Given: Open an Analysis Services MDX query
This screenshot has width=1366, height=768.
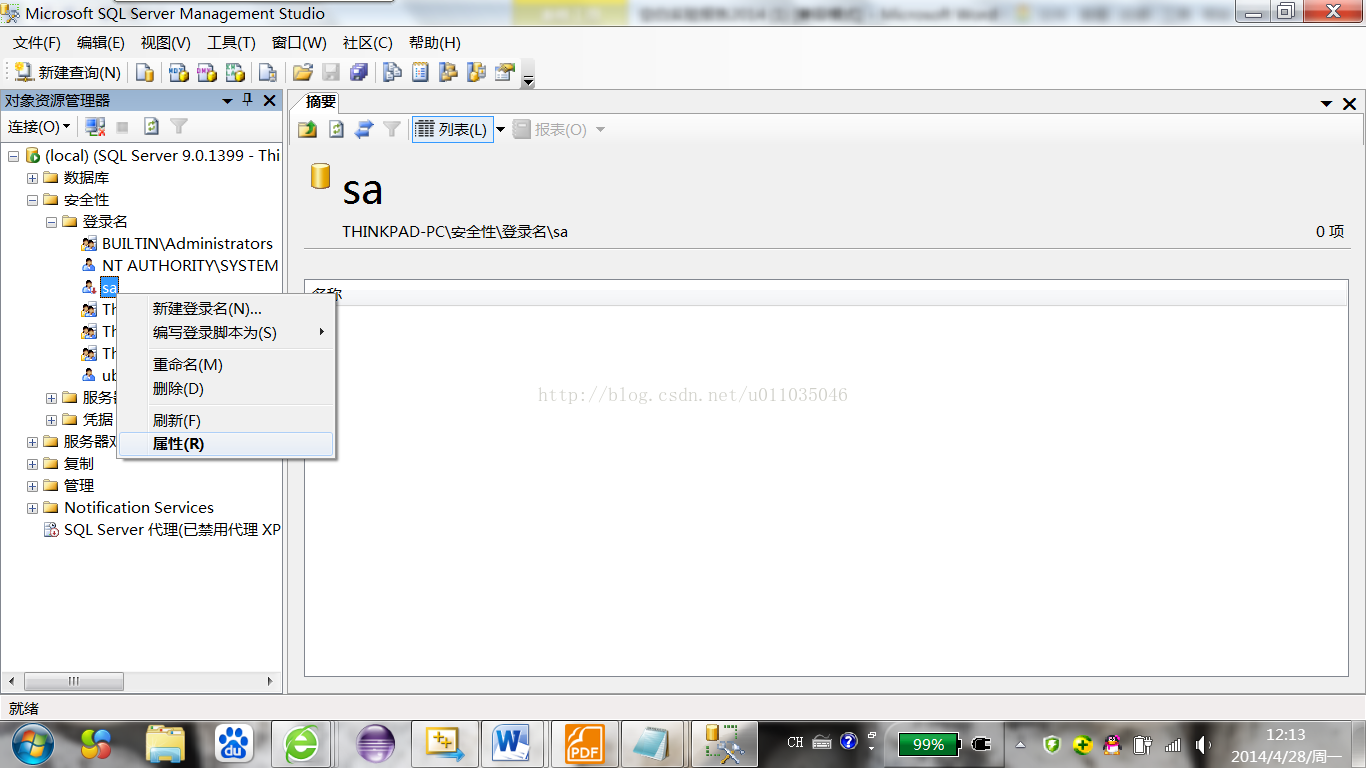Looking at the screenshot, I should pyautogui.click(x=178, y=72).
